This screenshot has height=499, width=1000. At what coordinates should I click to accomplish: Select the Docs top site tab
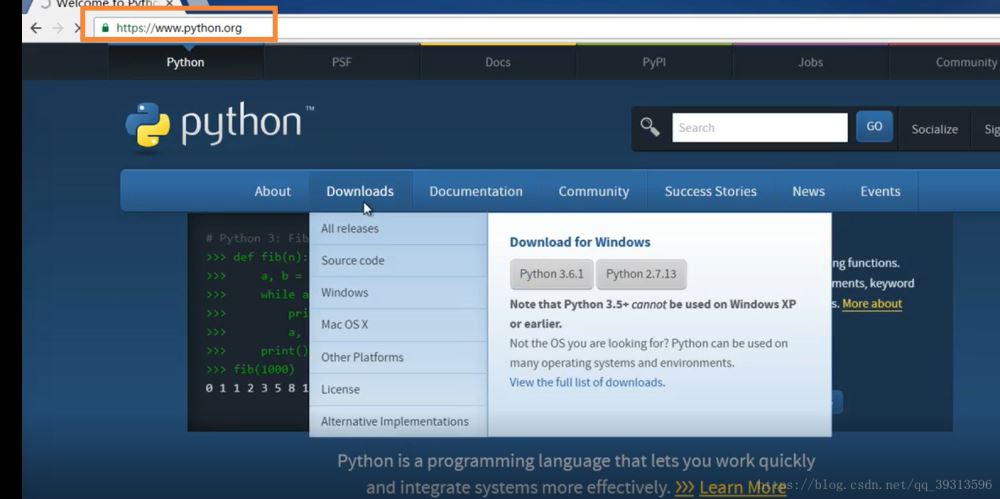click(x=498, y=62)
